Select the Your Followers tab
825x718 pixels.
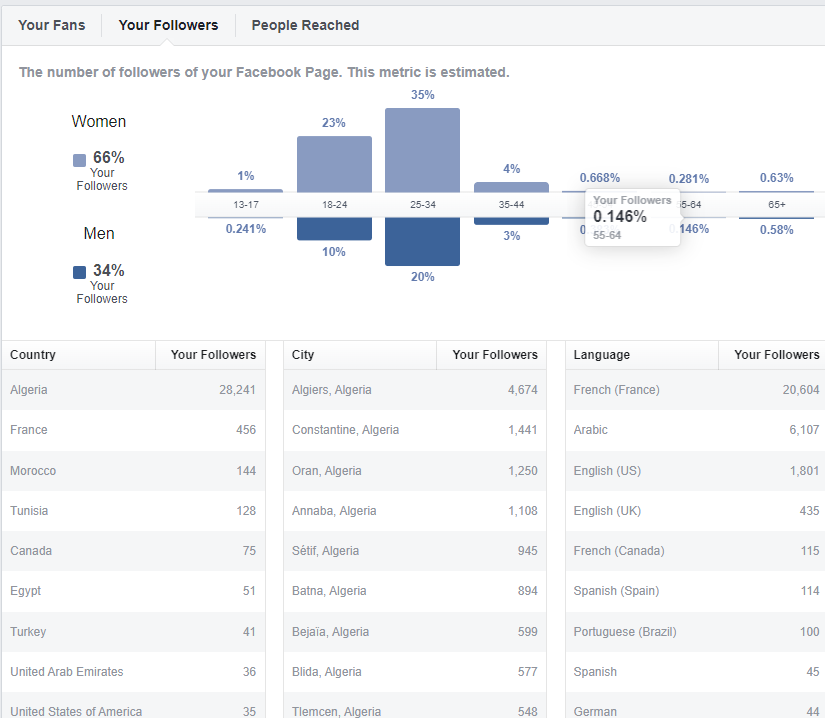[x=168, y=25]
